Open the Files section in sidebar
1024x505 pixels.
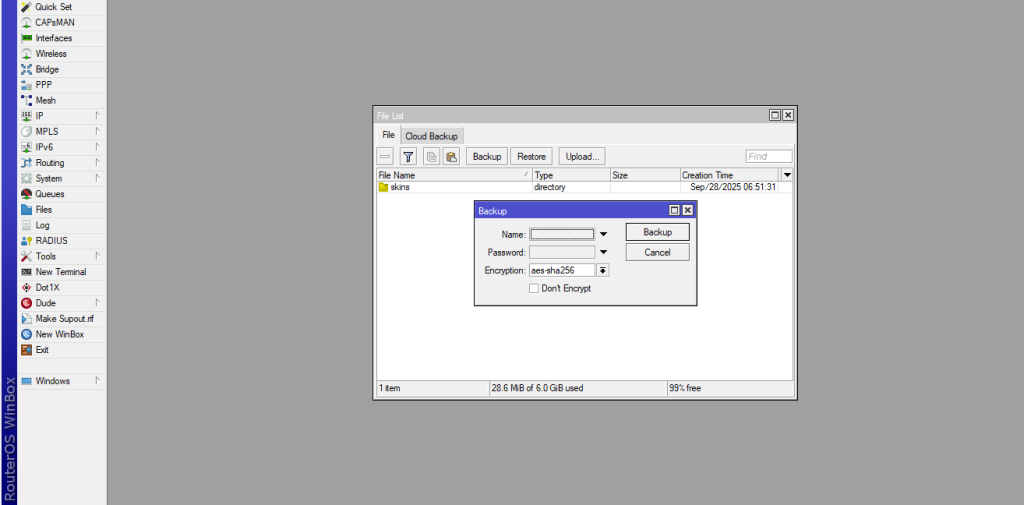43,210
